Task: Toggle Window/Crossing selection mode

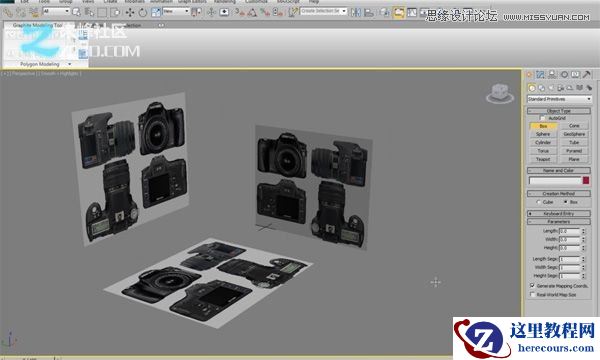Action: [x=115, y=12]
